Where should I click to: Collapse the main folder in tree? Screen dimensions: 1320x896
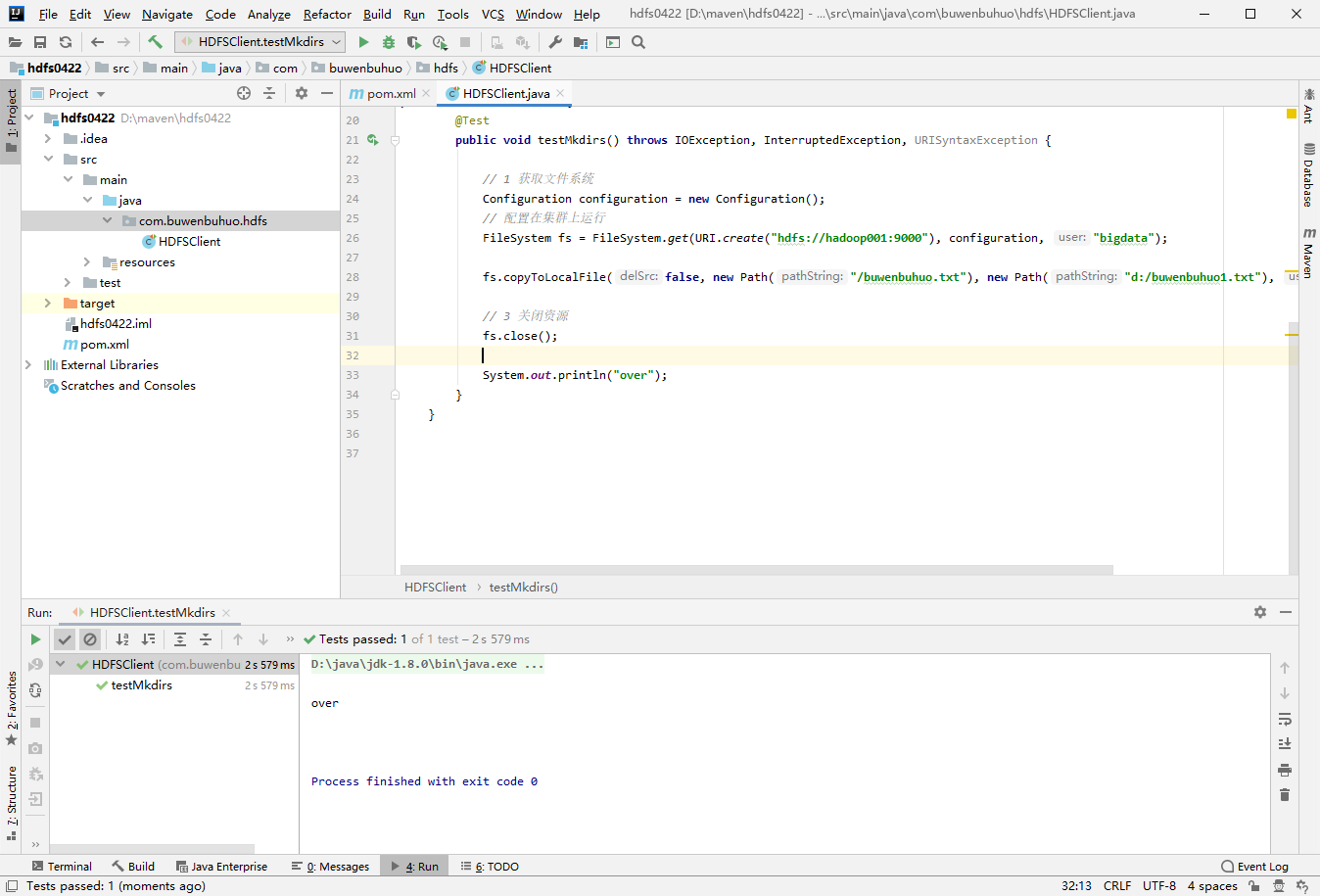click(68, 180)
